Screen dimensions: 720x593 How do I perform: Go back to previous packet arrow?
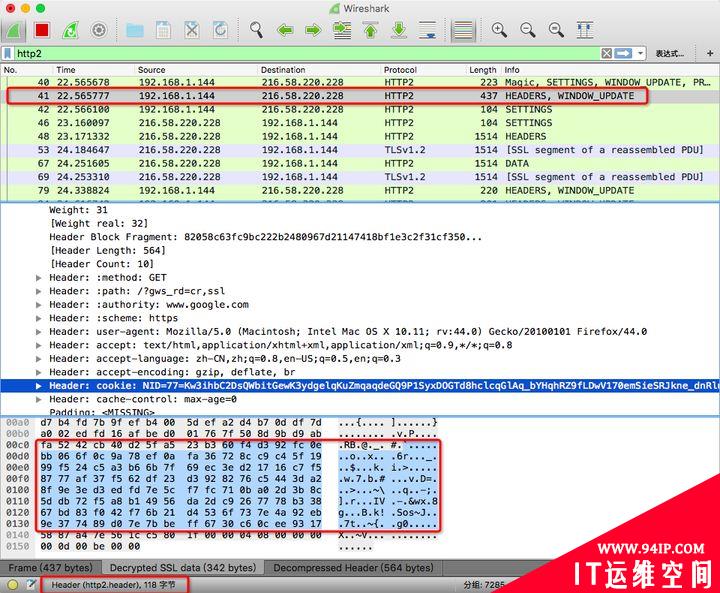coord(285,31)
